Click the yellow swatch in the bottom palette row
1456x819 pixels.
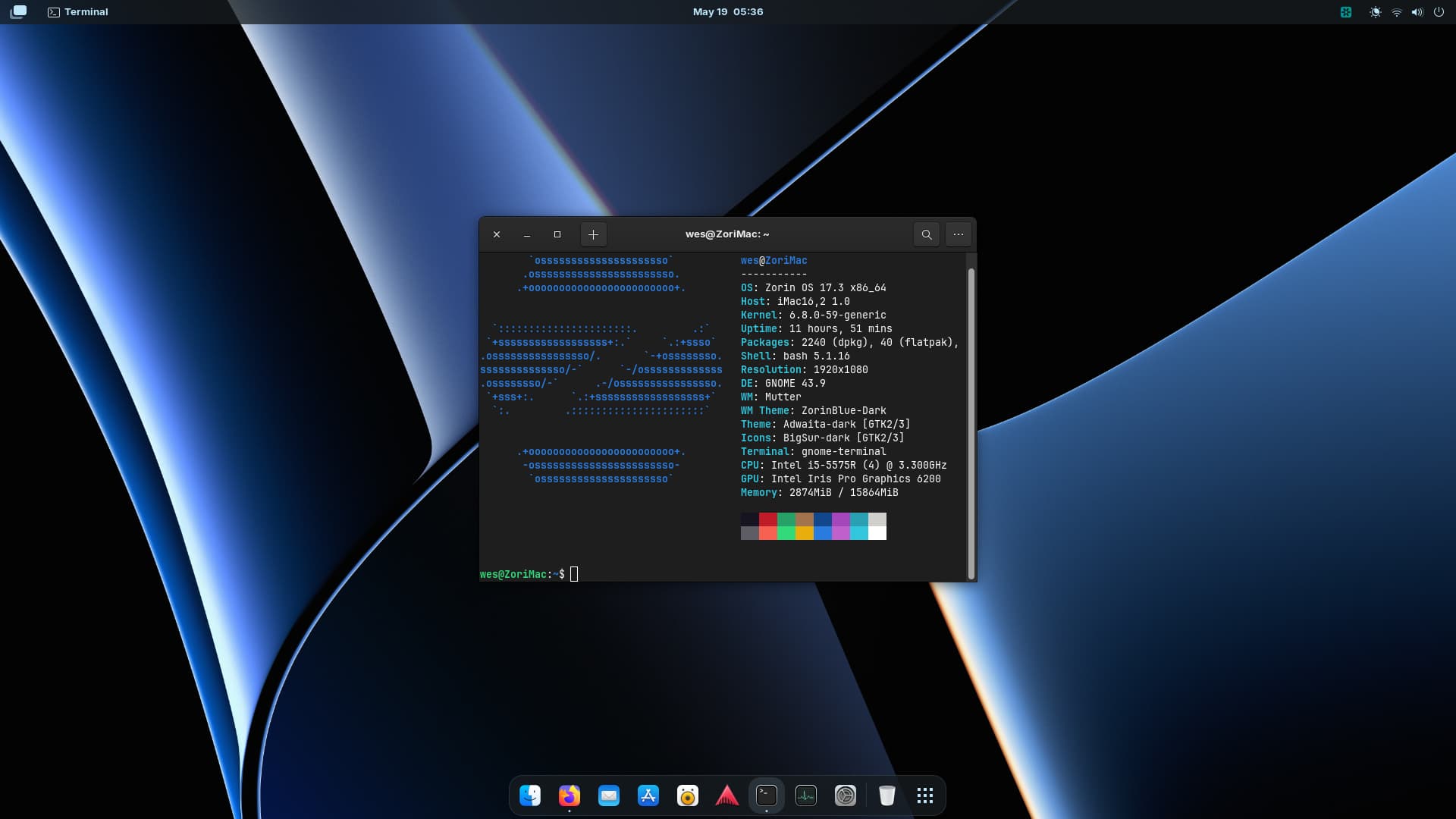click(805, 533)
